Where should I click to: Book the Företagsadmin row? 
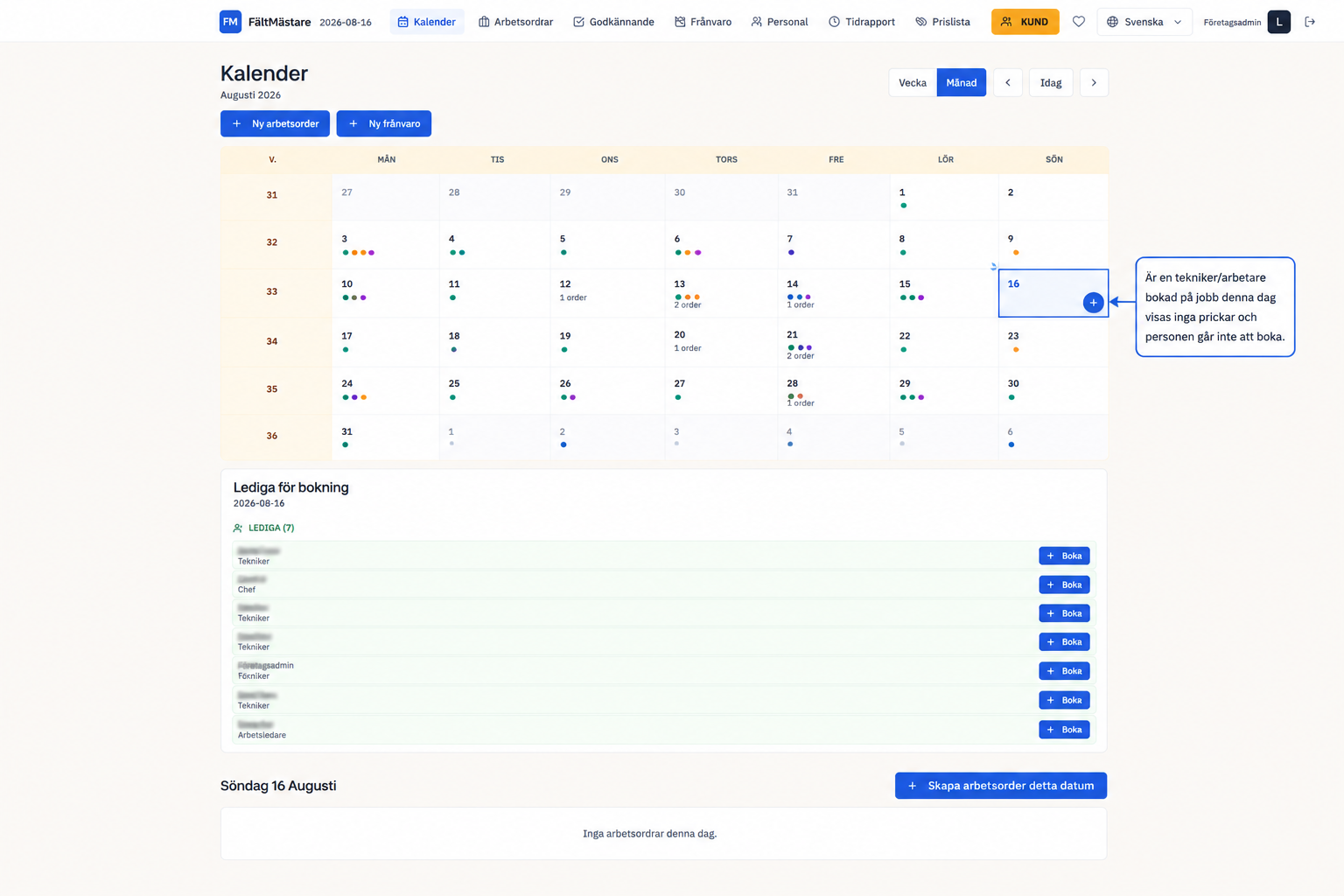point(1064,671)
